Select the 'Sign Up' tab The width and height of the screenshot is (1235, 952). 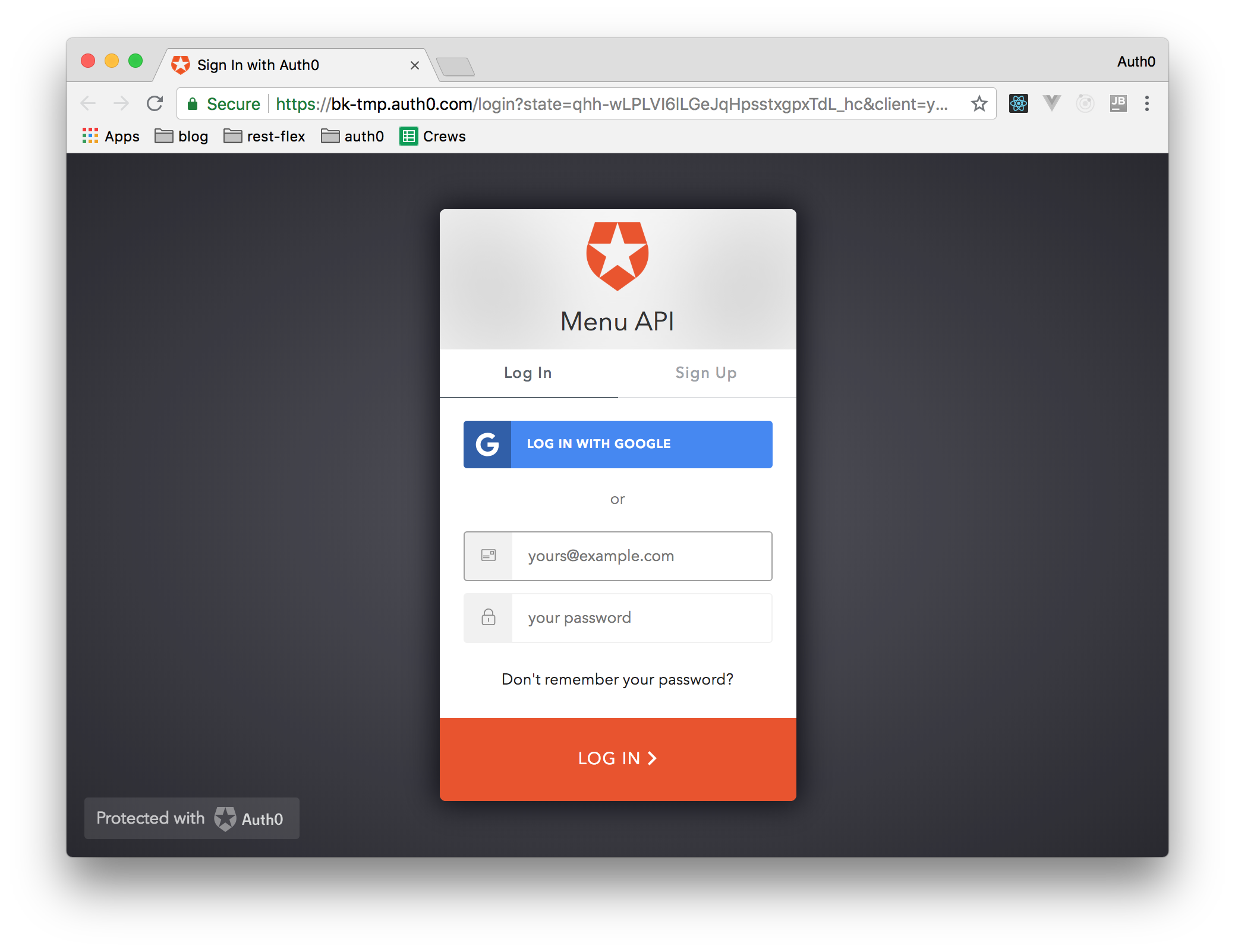click(x=707, y=372)
